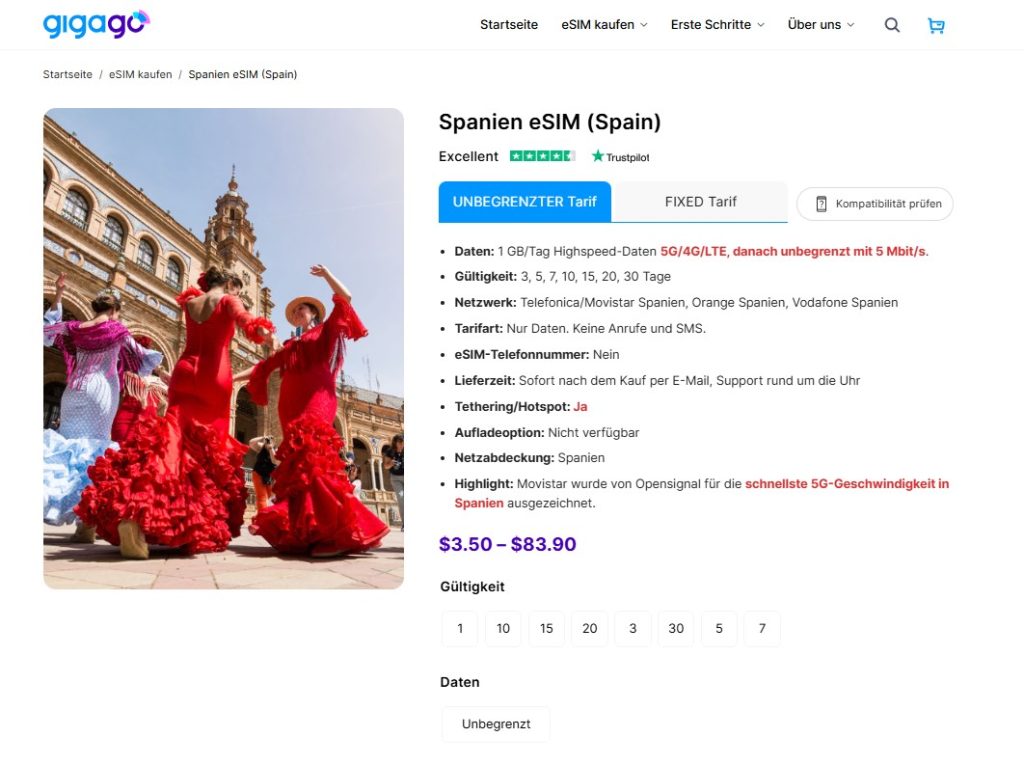The height and width of the screenshot is (764, 1024).
Task: Open the flamenco dancers product image
Action: click(223, 349)
